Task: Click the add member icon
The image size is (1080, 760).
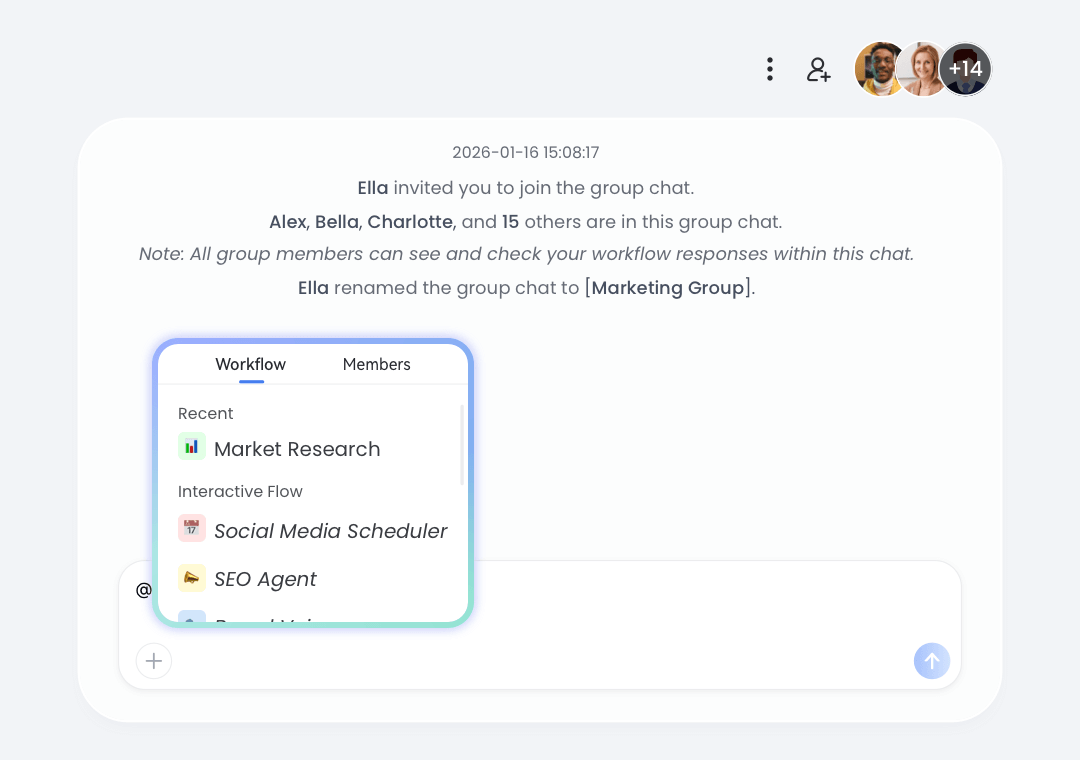Action: pyautogui.click(x=819, y=69)
